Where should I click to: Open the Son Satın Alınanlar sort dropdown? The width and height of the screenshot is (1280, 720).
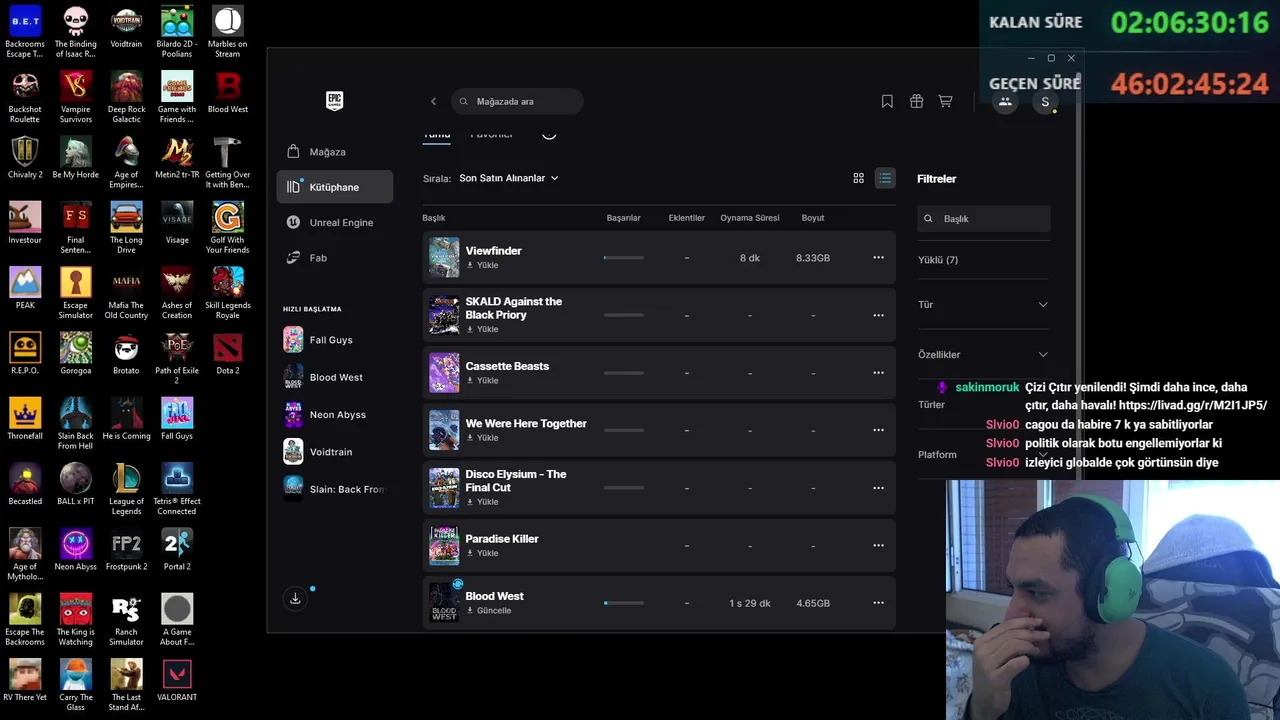pos(508,178)
